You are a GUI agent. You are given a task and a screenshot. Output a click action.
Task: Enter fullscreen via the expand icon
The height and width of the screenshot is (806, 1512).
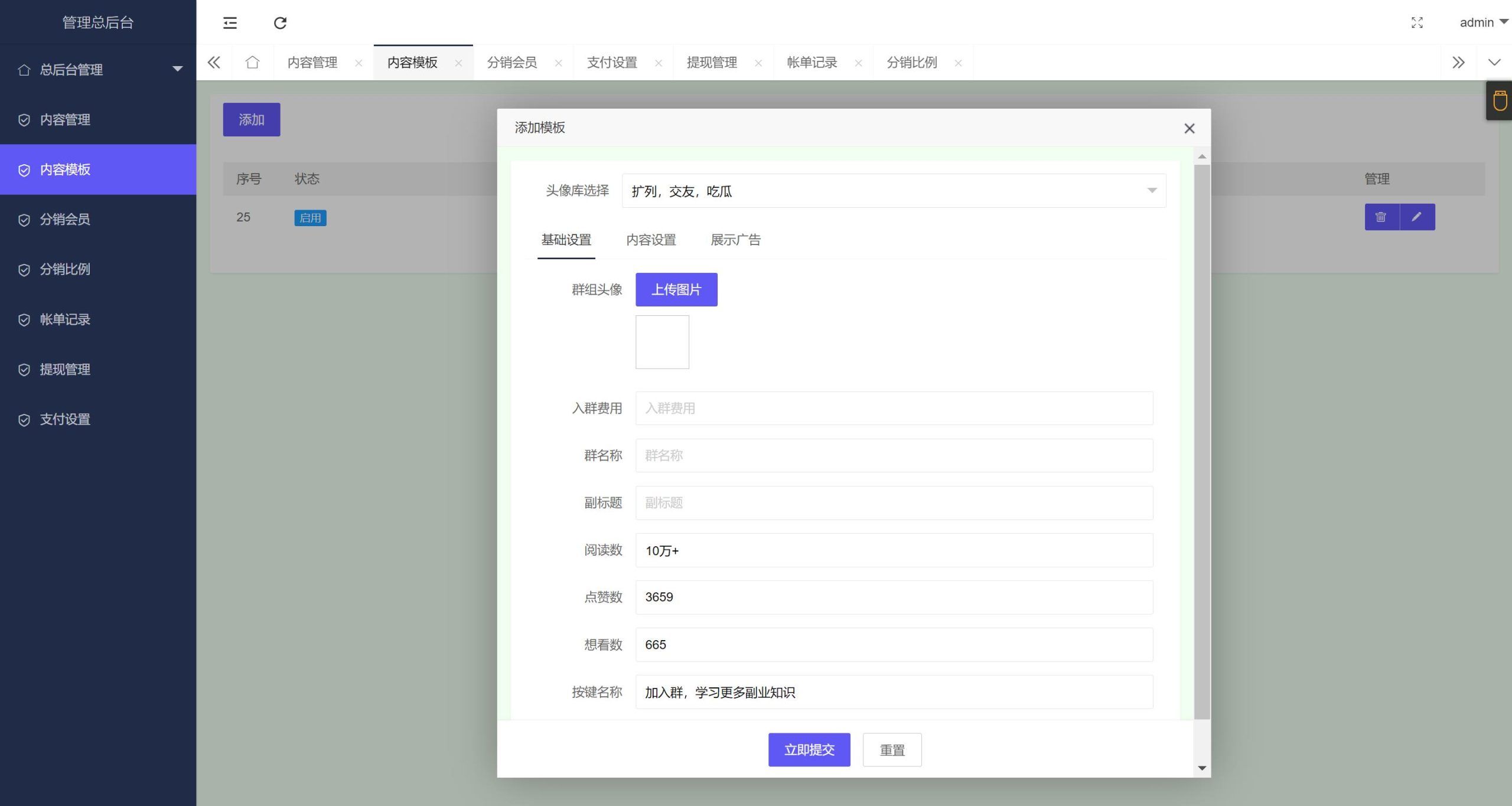point(1416,22)
